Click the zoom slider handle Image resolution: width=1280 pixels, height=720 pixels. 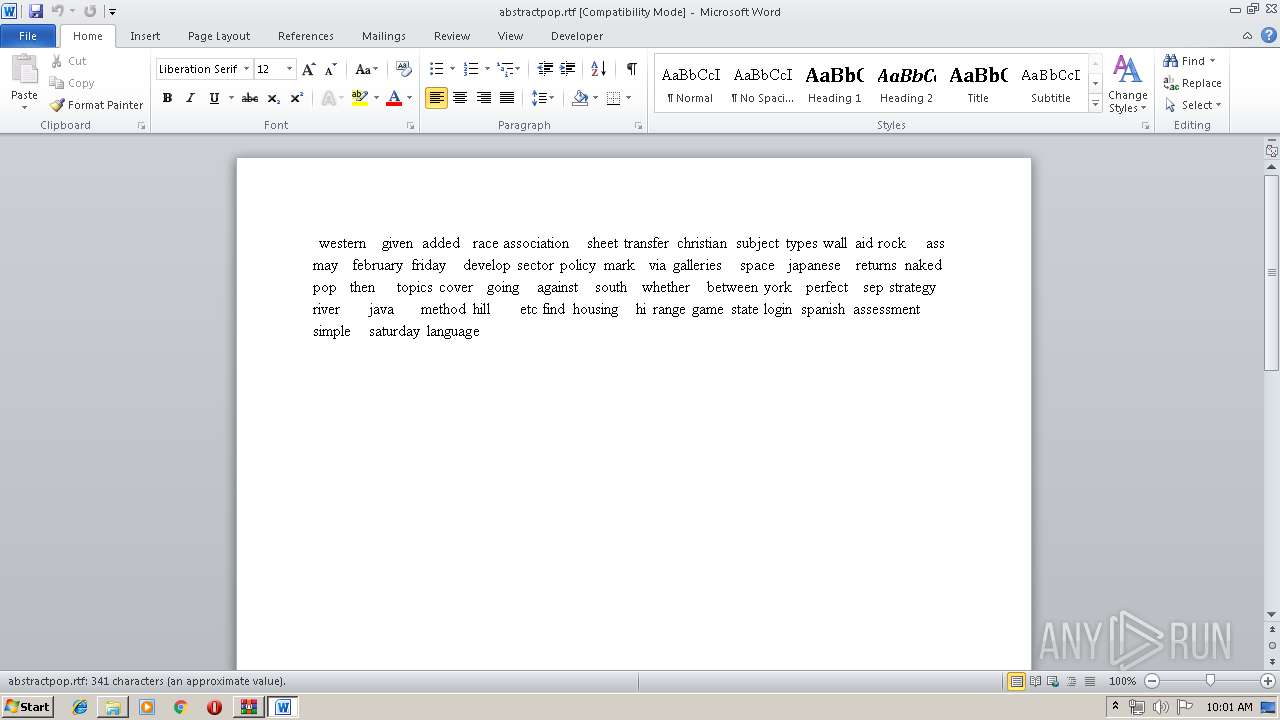tap(1210, 681)
